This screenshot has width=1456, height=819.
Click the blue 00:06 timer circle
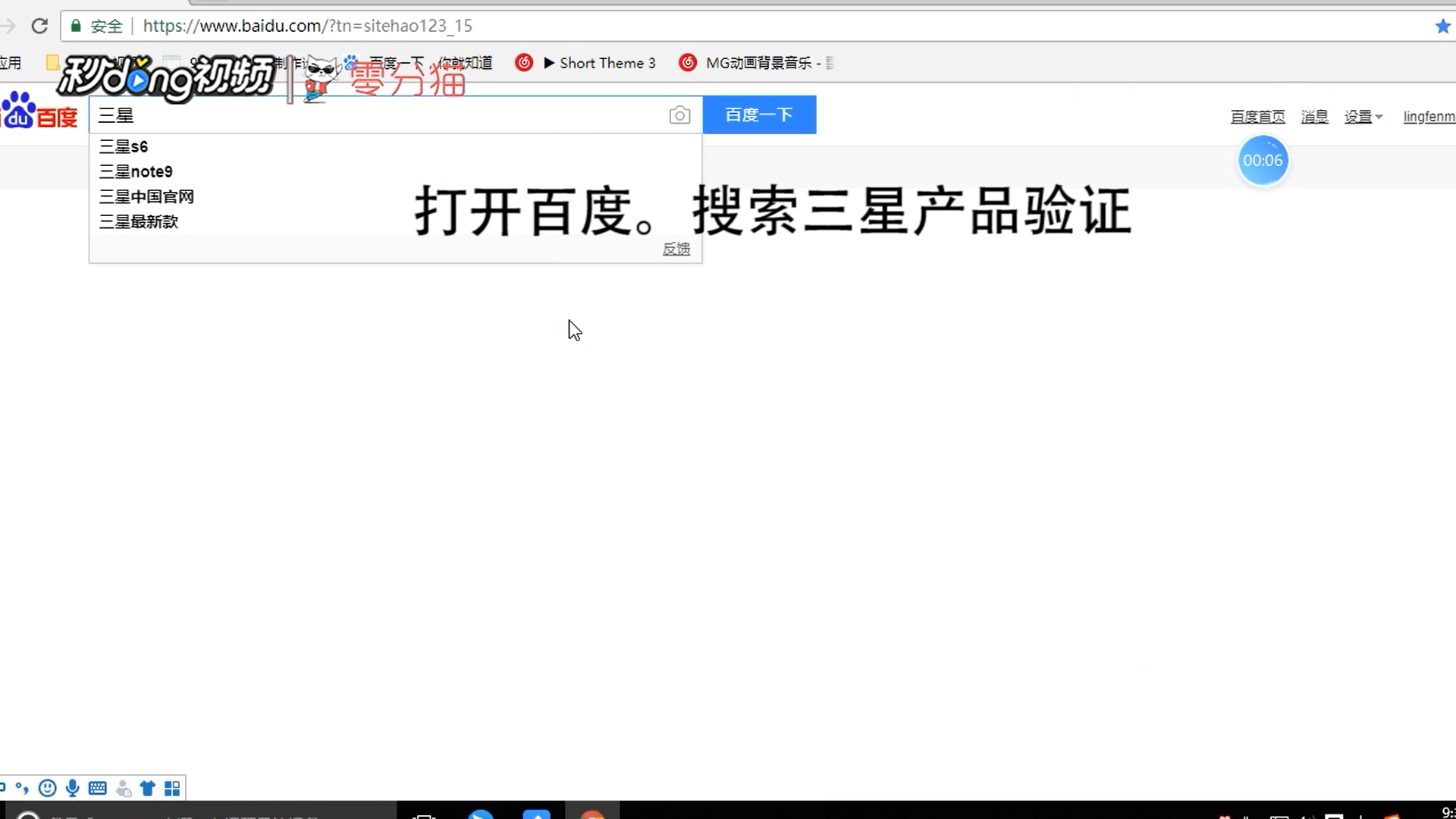click(1263, 161)
